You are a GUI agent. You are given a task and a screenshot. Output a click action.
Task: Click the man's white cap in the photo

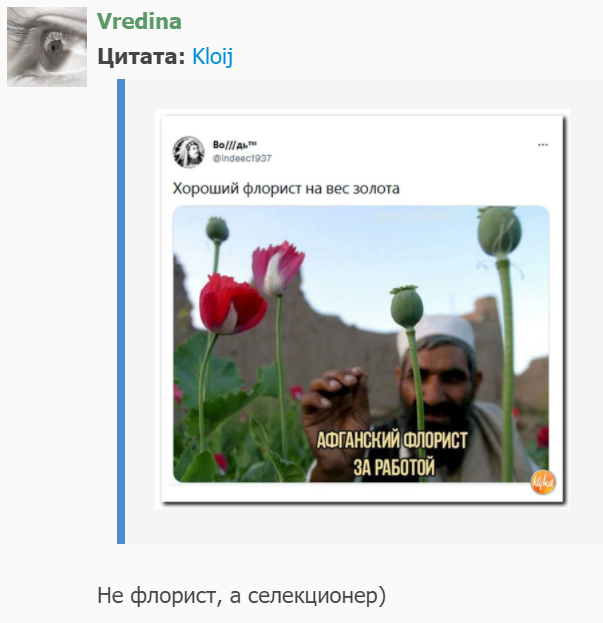coord(437,333)
